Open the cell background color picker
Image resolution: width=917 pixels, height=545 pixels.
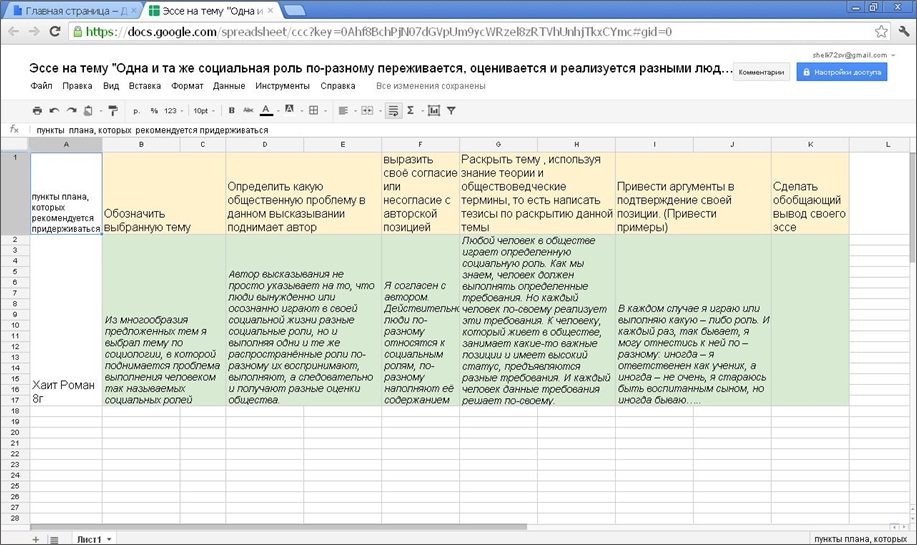pos(289,110)
